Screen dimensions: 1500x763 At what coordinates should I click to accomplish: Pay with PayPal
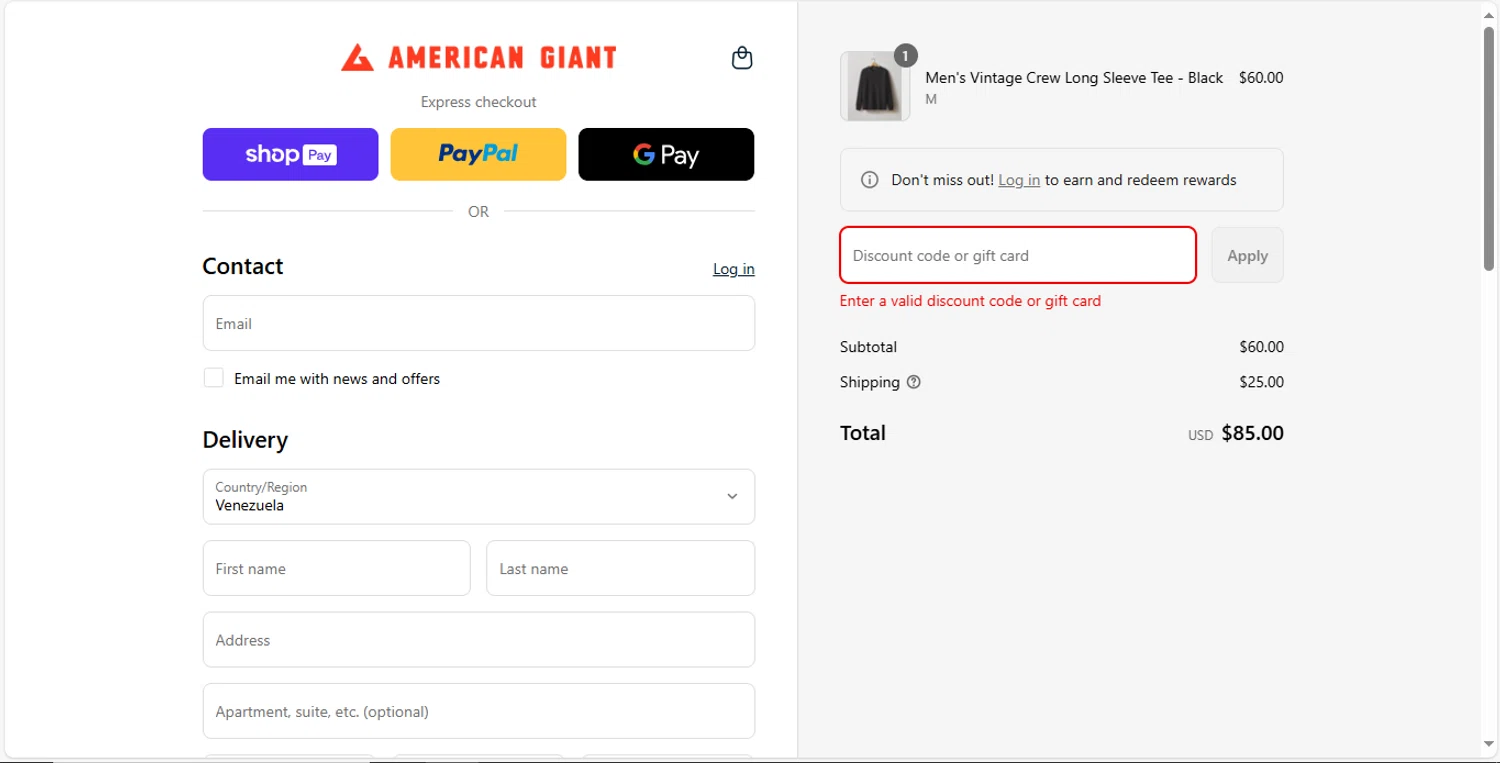478,154
